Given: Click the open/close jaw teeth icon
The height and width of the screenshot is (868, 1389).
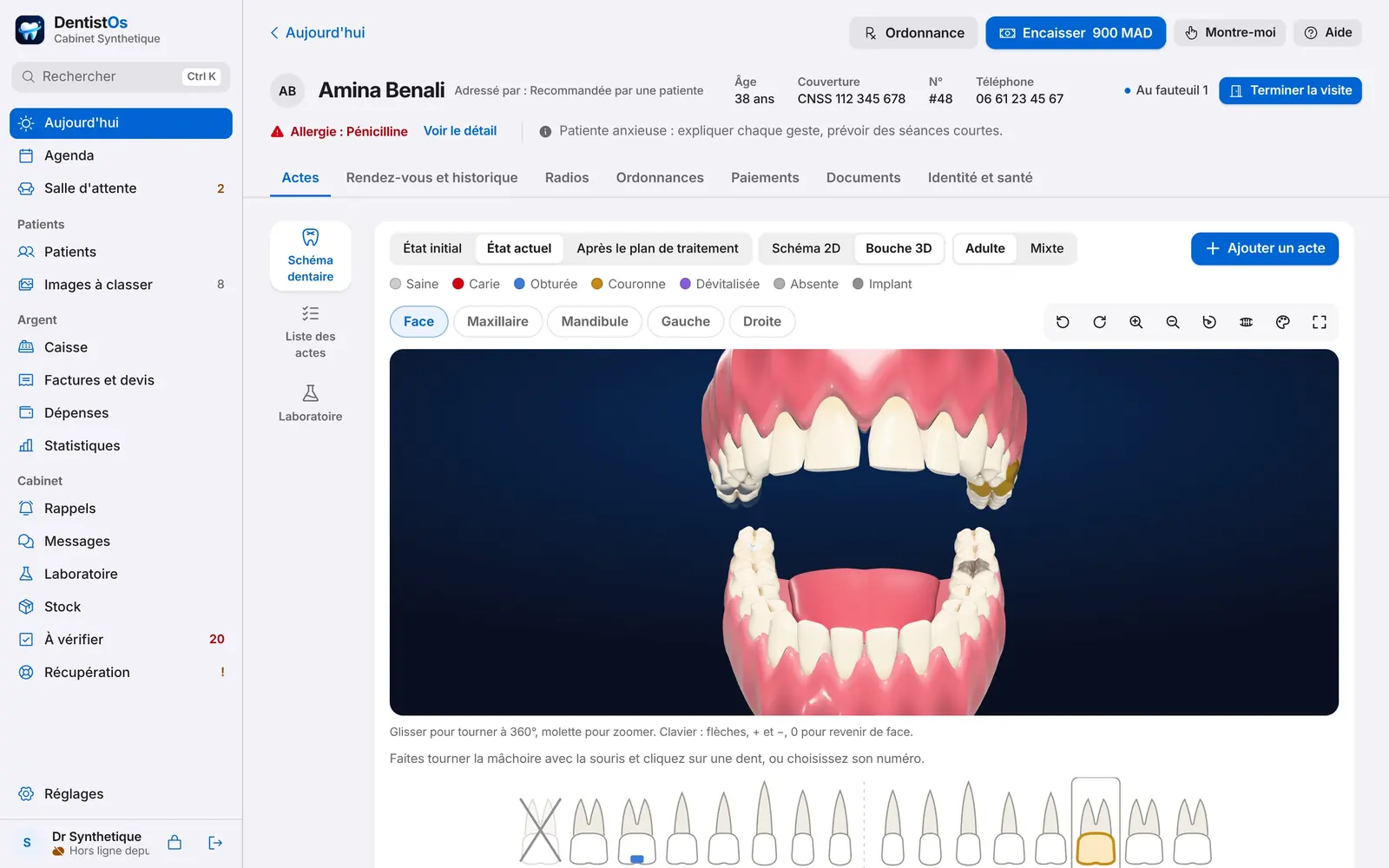Looking at the screenshot, I should coord(1246,322).
